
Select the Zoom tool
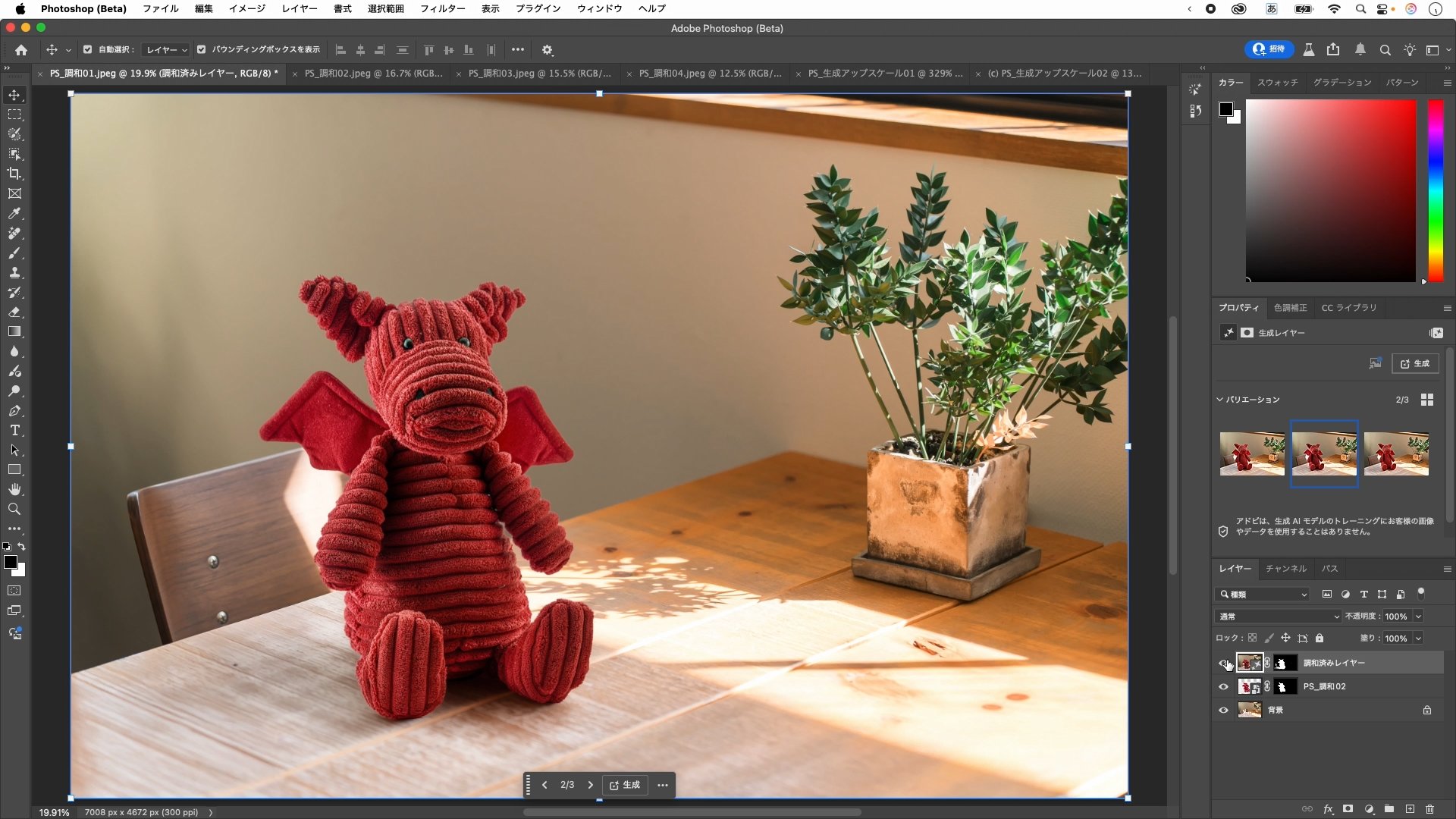(14, 510)
